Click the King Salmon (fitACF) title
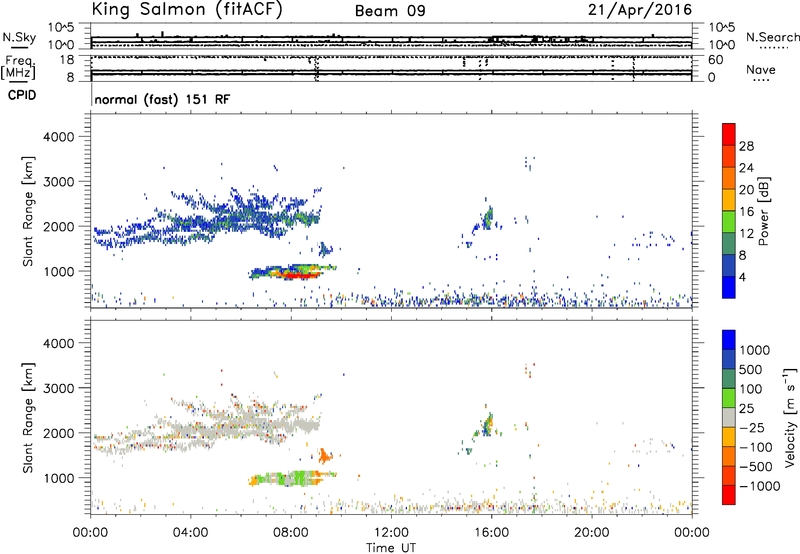The width and height of the screenshot is (800, 554). click(187, 10)
